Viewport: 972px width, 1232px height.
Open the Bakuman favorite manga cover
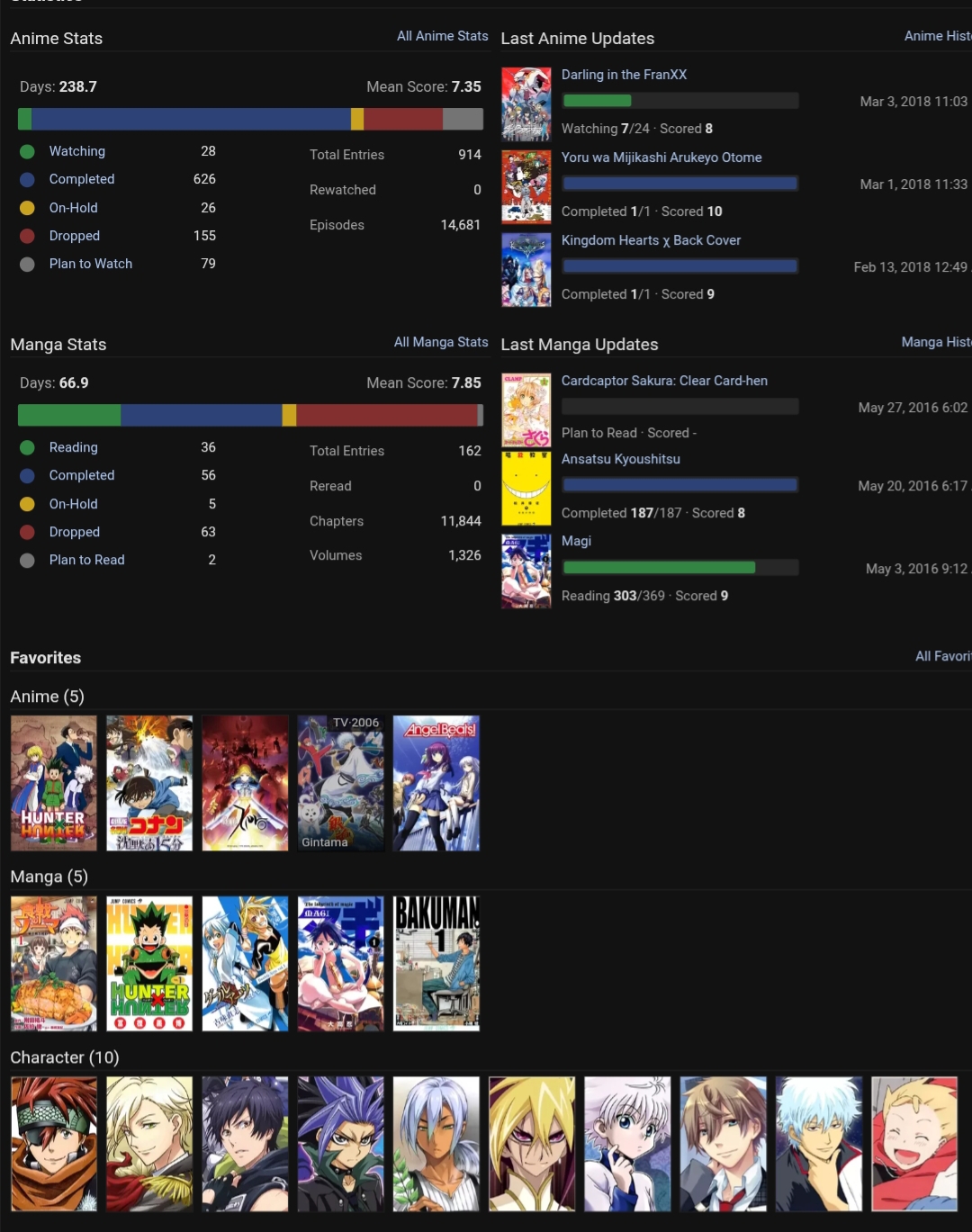[x=436, y=963]
